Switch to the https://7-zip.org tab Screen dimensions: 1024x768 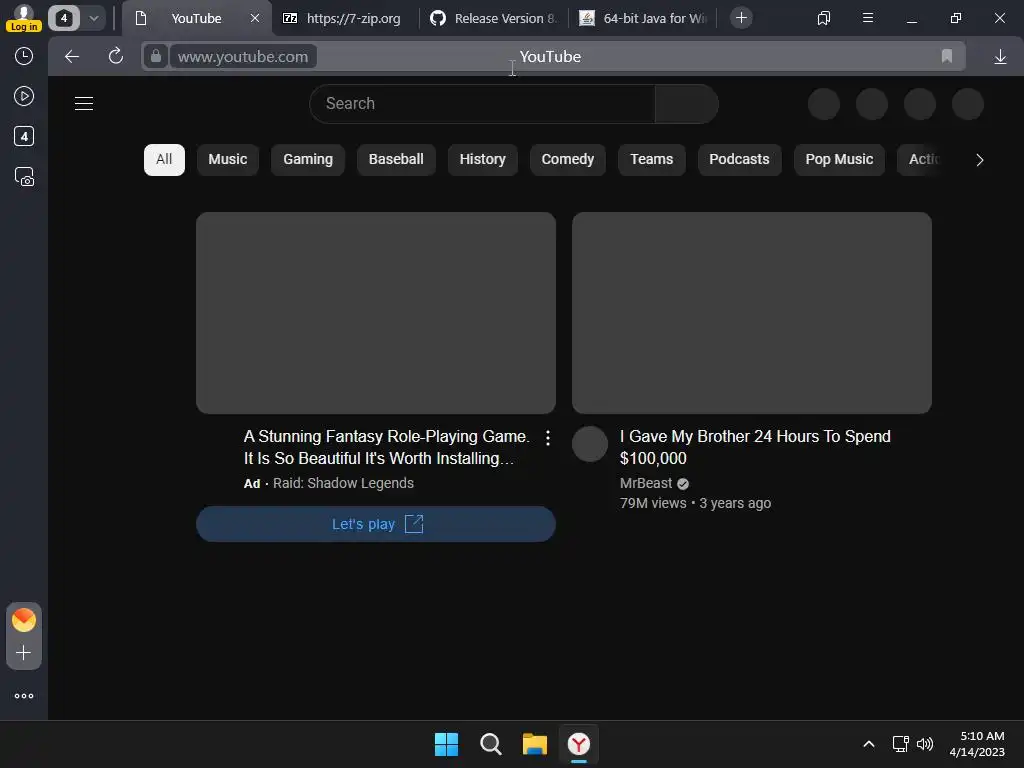coord(343,18)
